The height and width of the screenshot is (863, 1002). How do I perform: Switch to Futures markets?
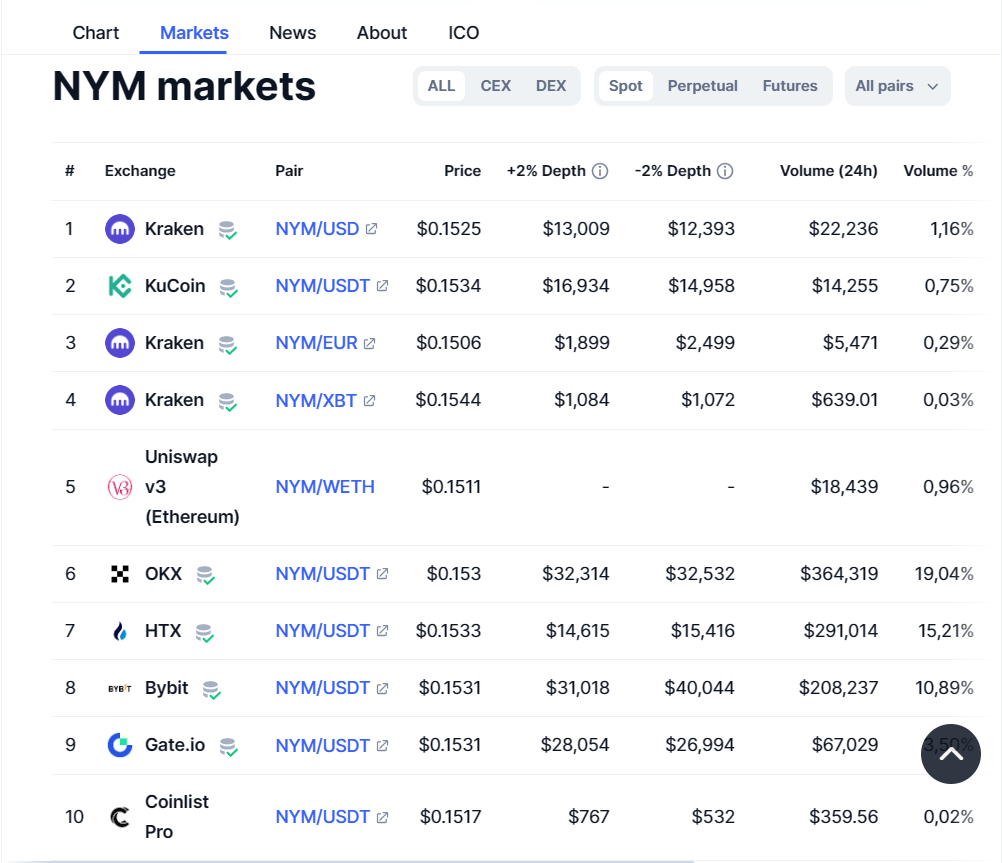(x=790, y=86)
